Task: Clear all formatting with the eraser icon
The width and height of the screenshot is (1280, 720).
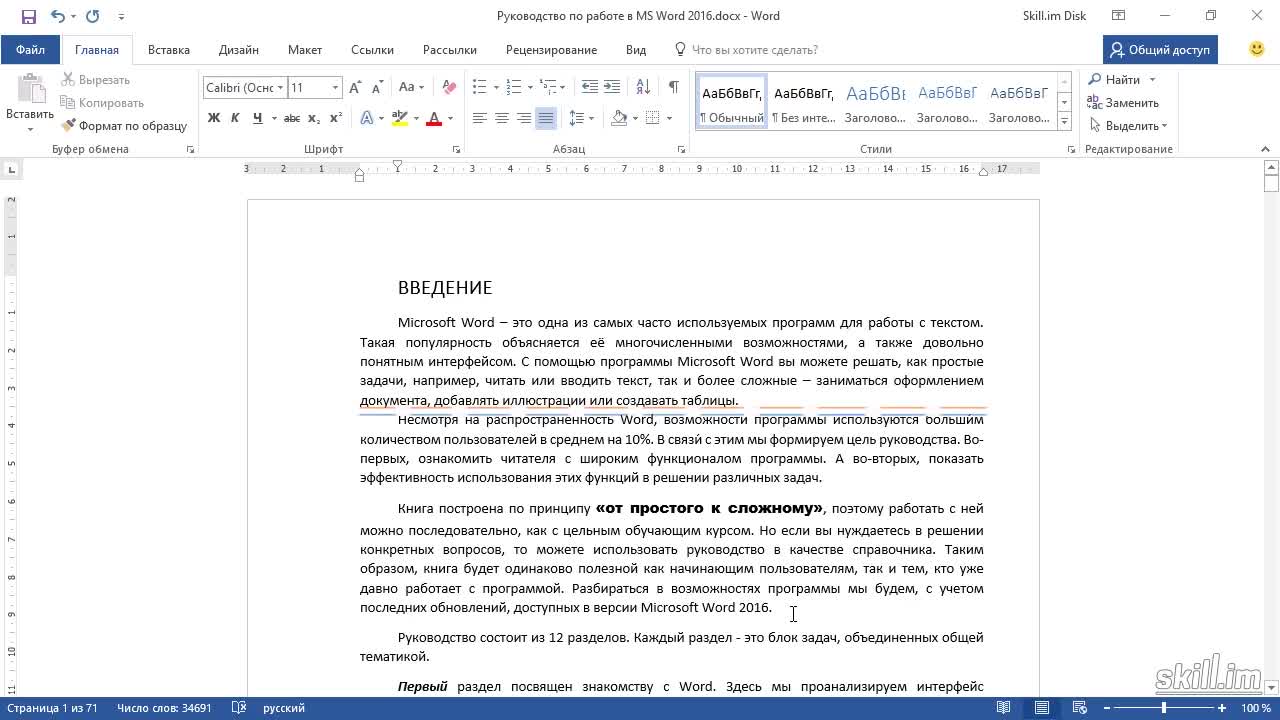Action: click(449, 88)
